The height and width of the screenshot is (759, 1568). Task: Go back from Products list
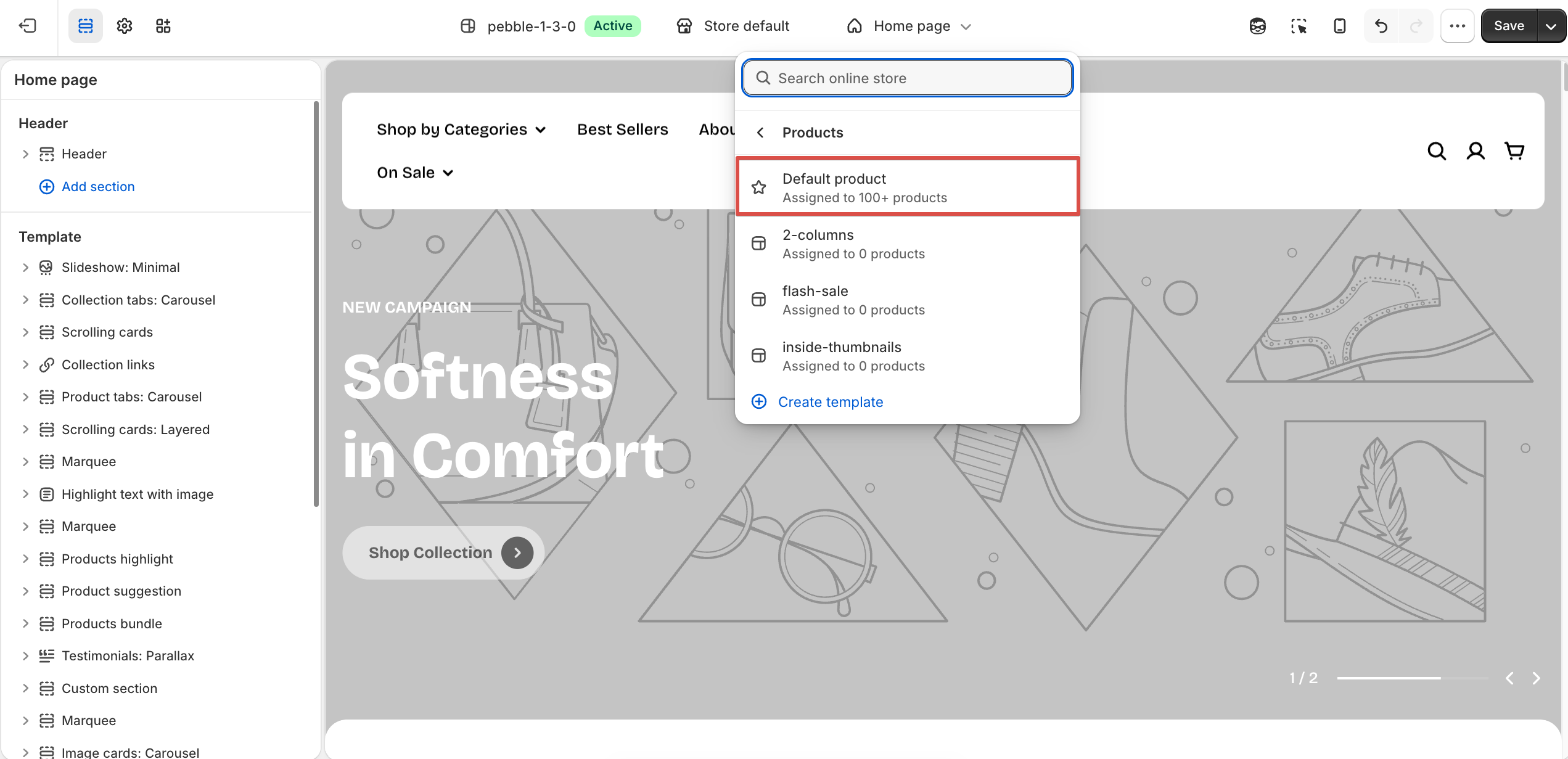(x=760, y=133)
